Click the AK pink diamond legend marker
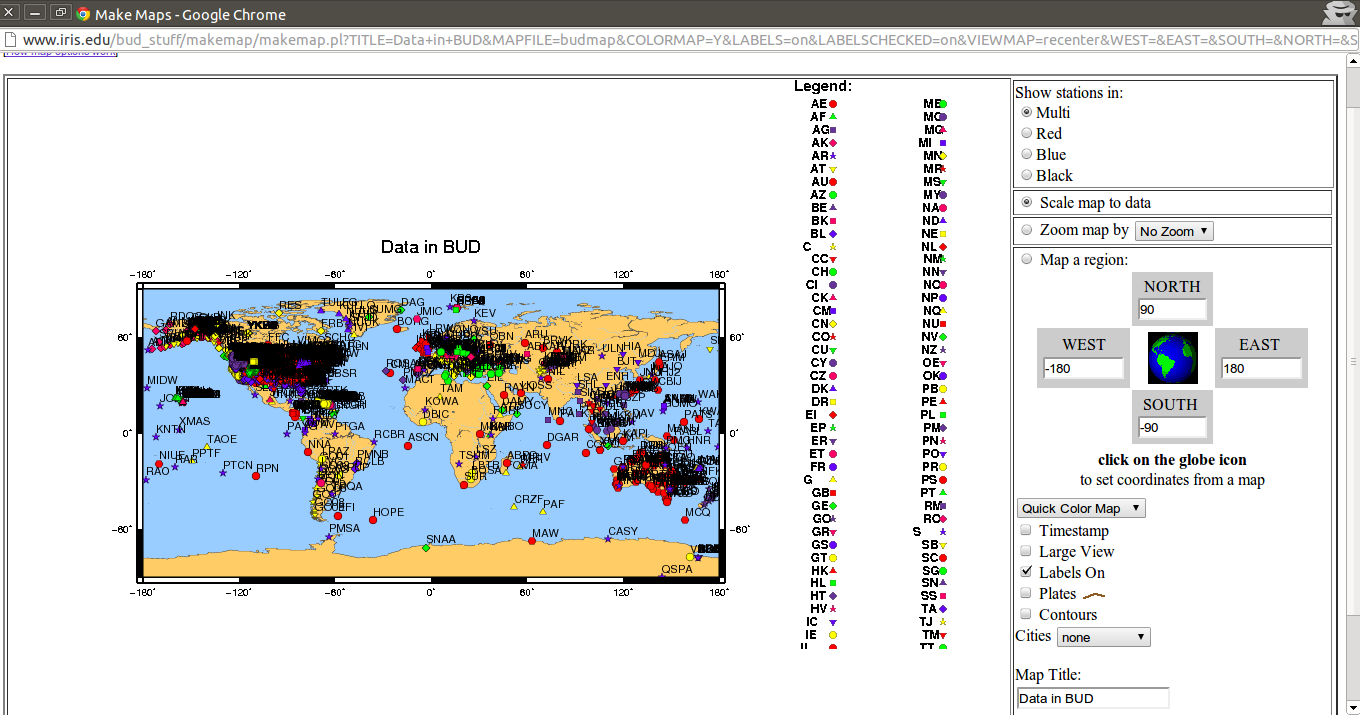 pos(833,143)
